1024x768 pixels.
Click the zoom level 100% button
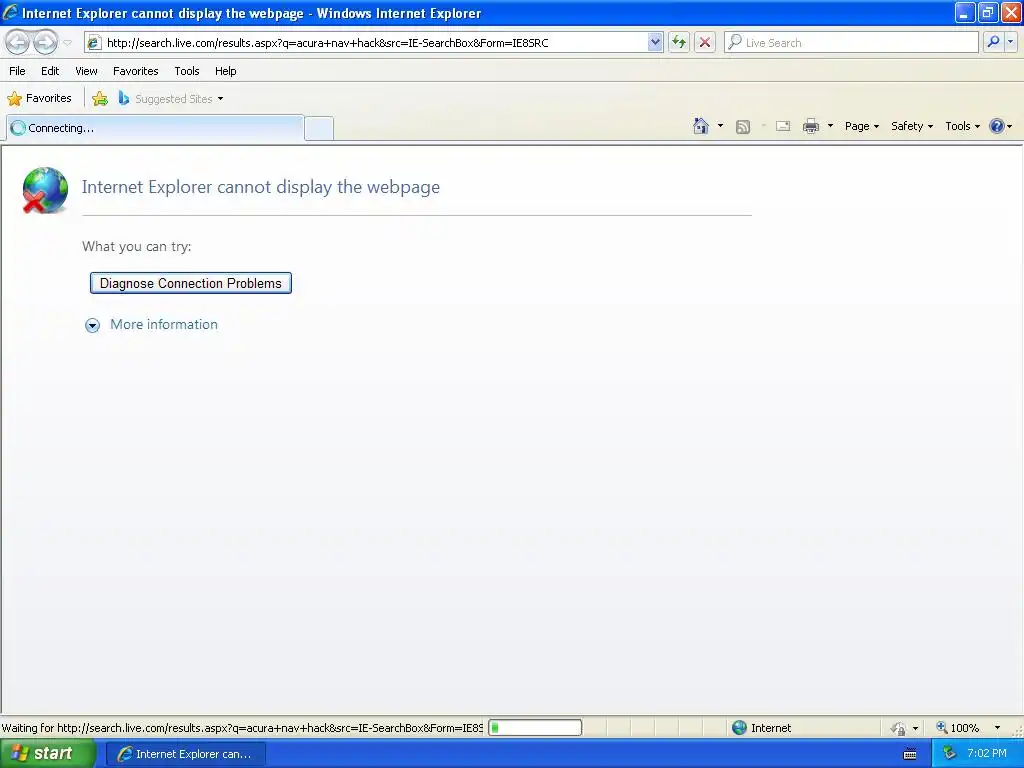click(x=957, y=728)
